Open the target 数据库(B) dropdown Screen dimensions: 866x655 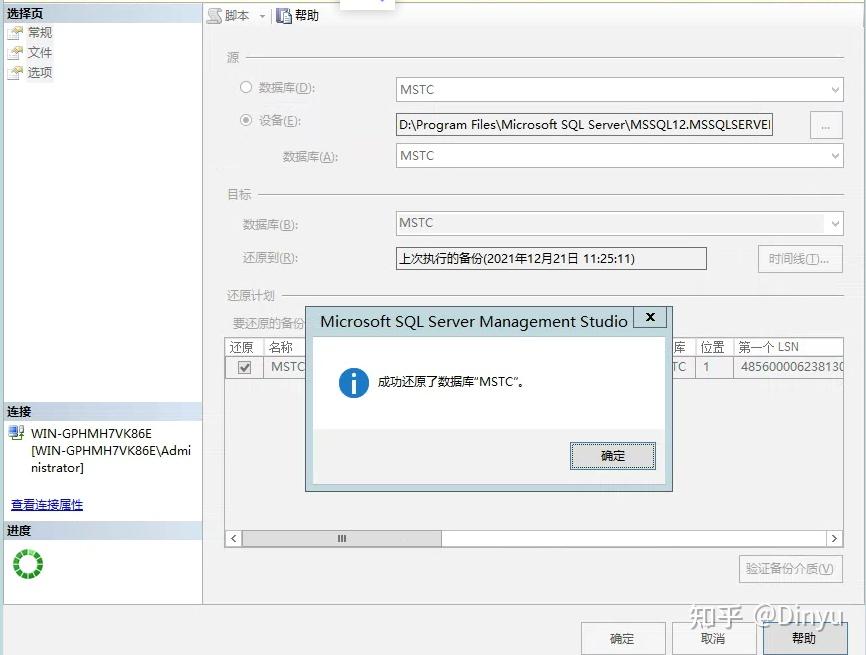coord(835,223)
